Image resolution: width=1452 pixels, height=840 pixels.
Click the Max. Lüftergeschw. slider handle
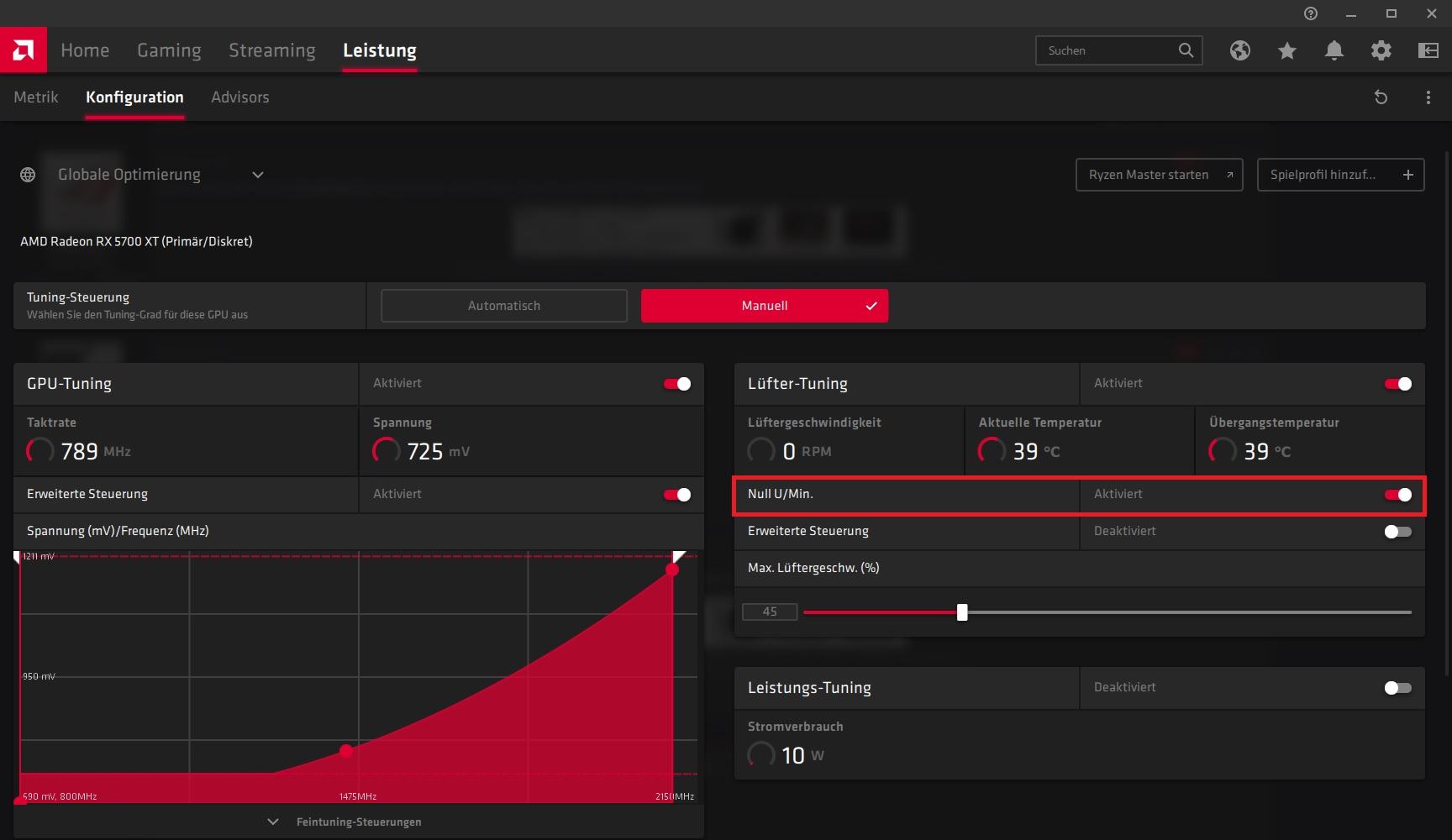962,612
